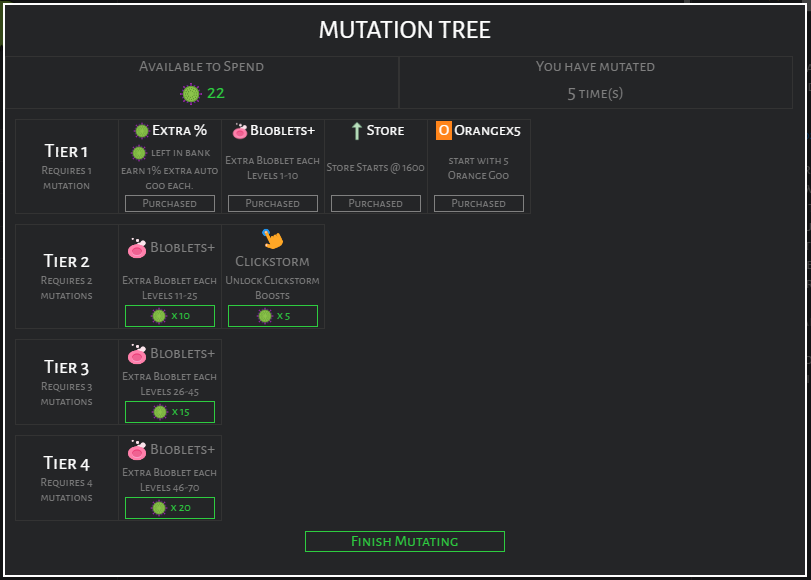
Task: Click the green goo icon beside 22
Action: click(x=191, y=93)
